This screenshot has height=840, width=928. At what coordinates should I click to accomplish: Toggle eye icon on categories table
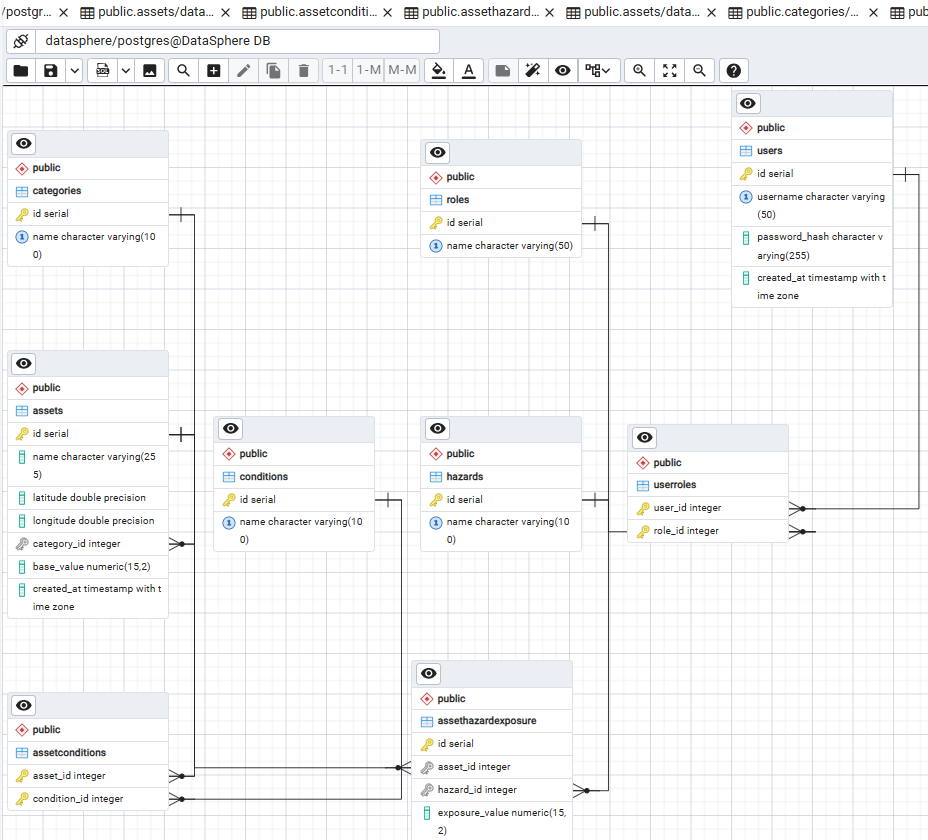coord(24,144)
